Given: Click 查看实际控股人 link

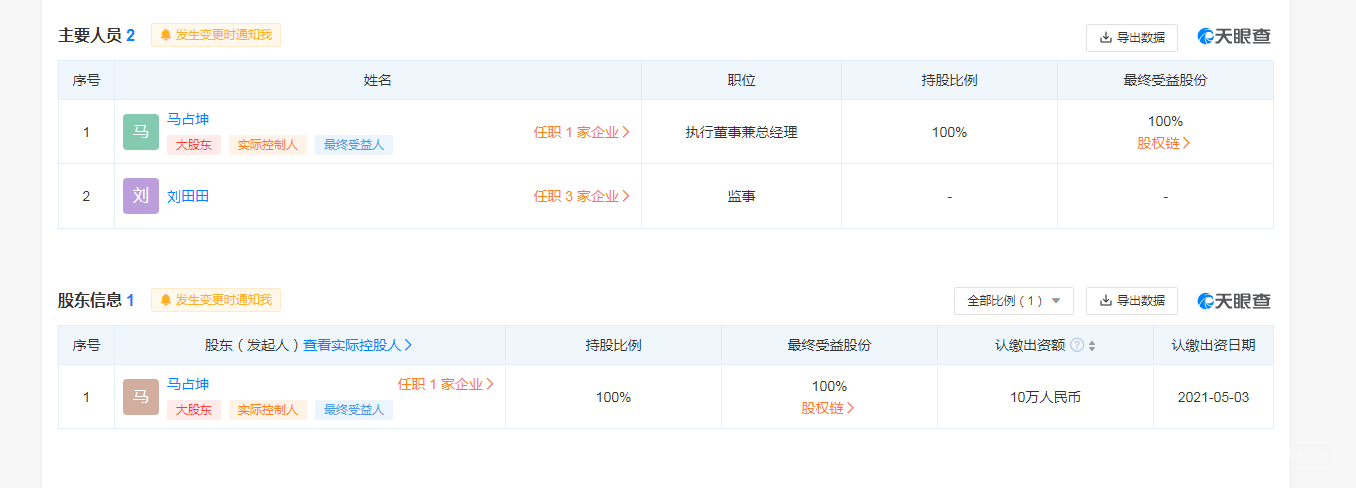Looking at the screenshot, I should point(358,345).
